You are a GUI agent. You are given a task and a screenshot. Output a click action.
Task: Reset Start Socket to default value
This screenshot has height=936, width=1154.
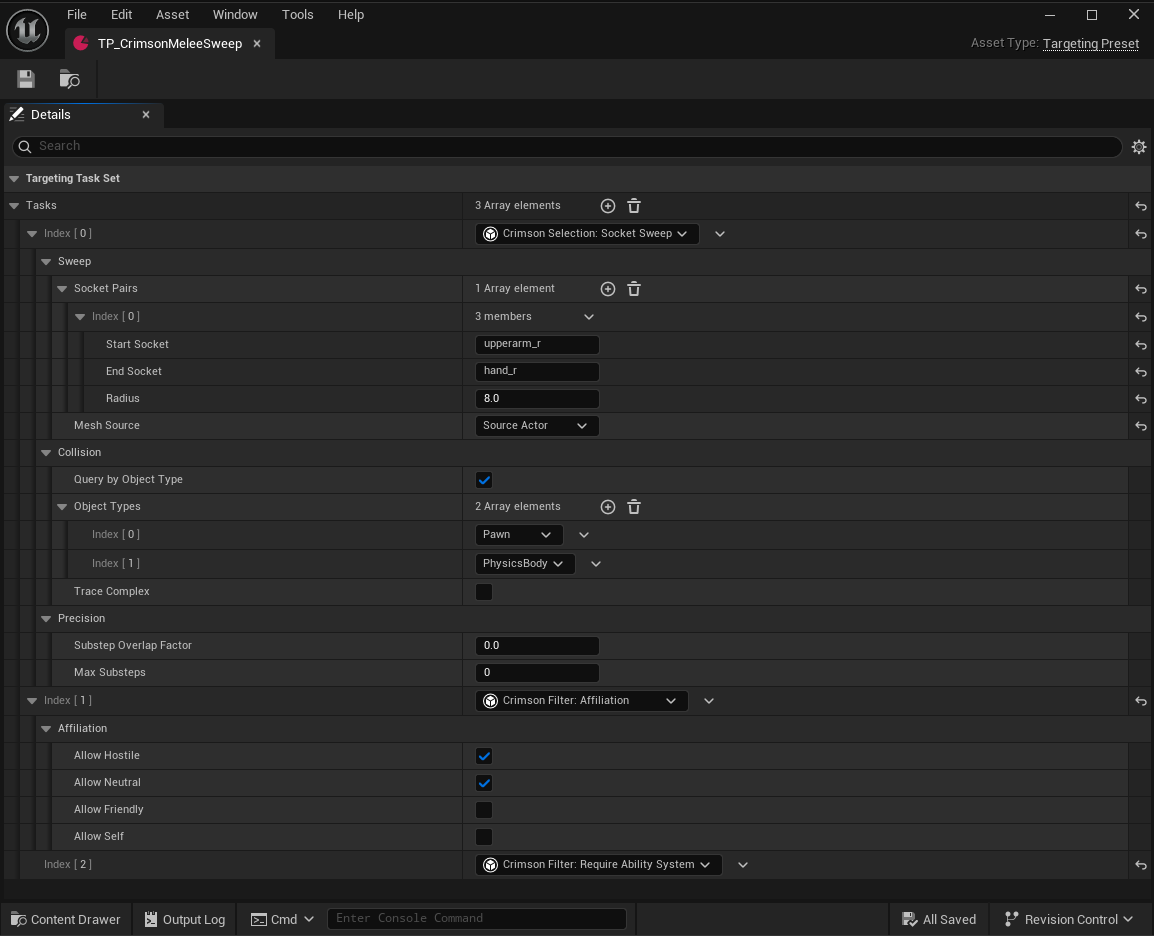click(x=1141, y=344)
